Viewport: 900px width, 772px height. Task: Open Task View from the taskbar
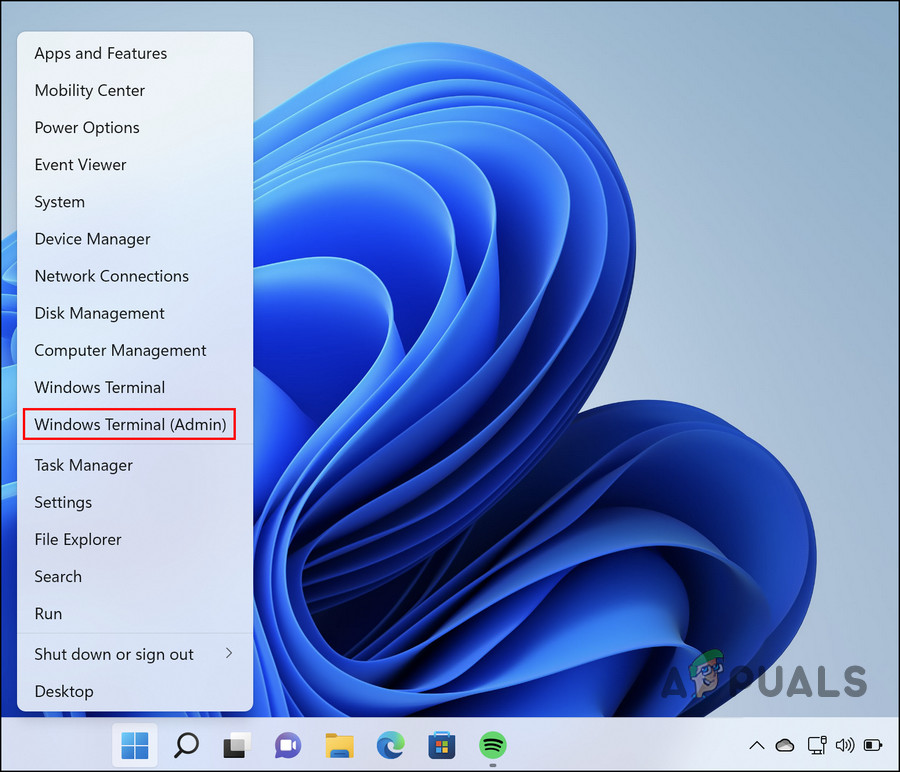pyautogui.click(x=236, y=745)
